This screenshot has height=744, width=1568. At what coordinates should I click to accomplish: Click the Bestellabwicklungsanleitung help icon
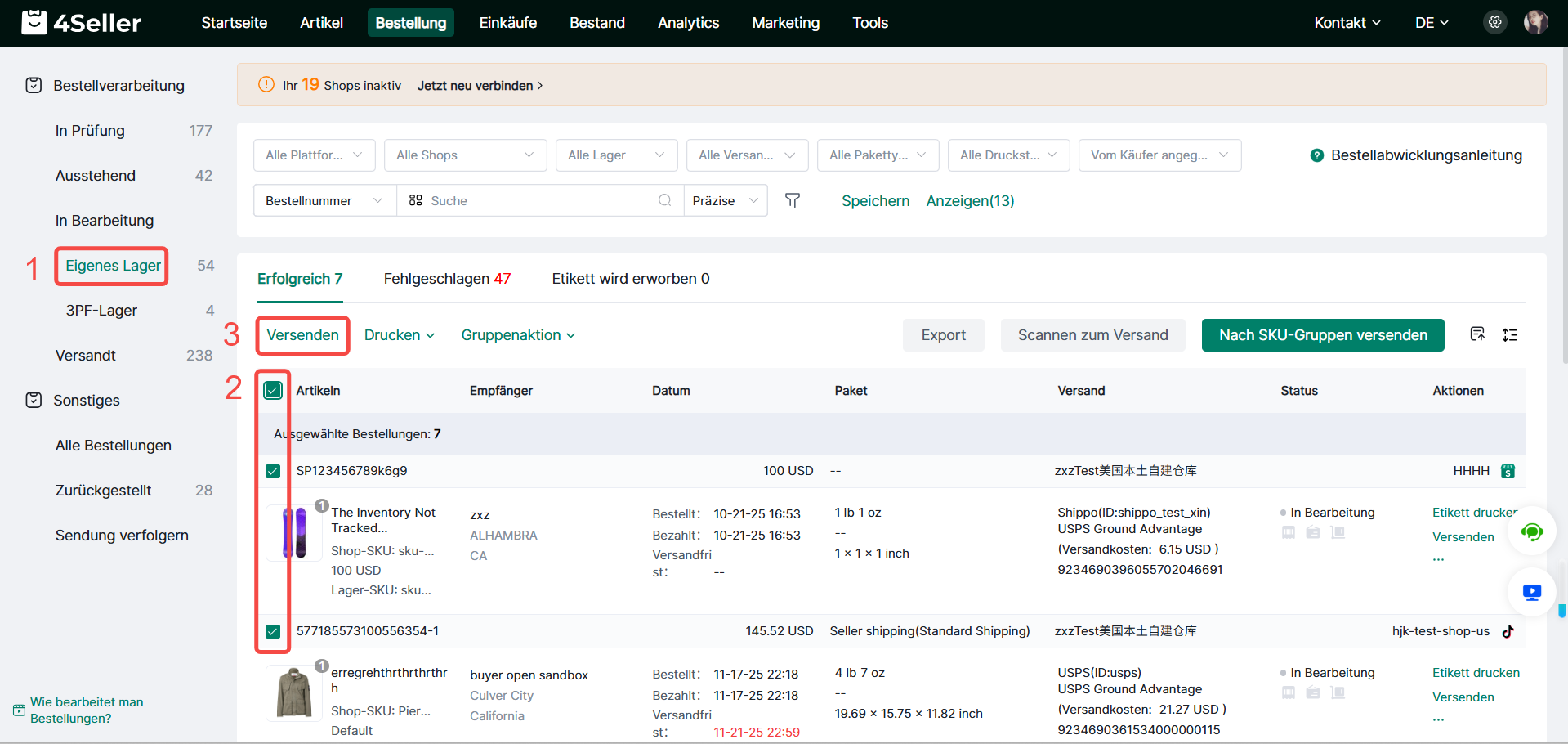[x=1316, y=155]
